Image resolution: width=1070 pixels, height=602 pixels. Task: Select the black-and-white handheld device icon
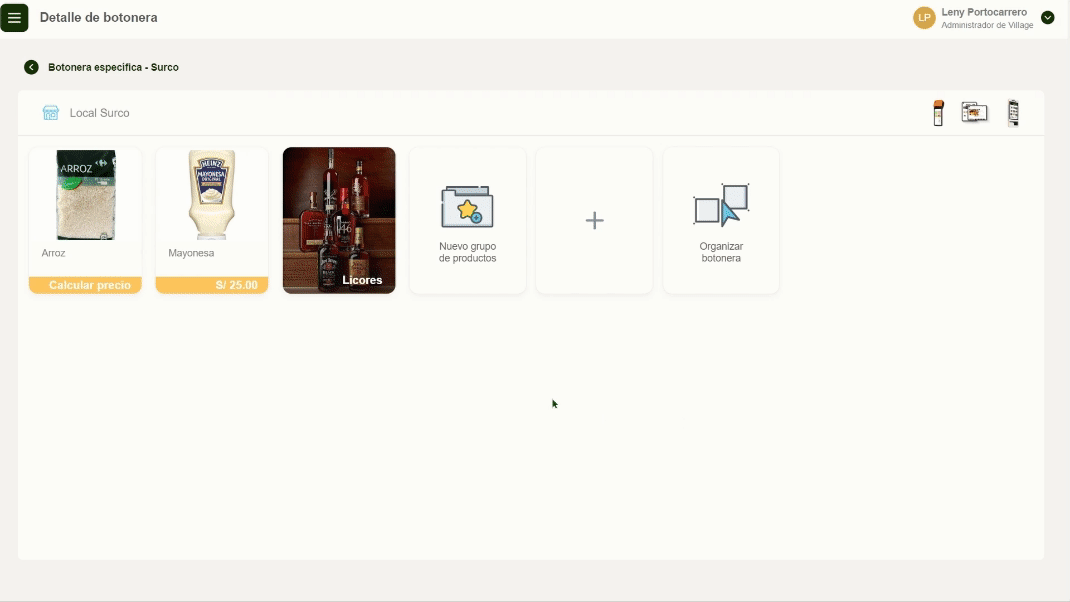tap(1013, 113)
